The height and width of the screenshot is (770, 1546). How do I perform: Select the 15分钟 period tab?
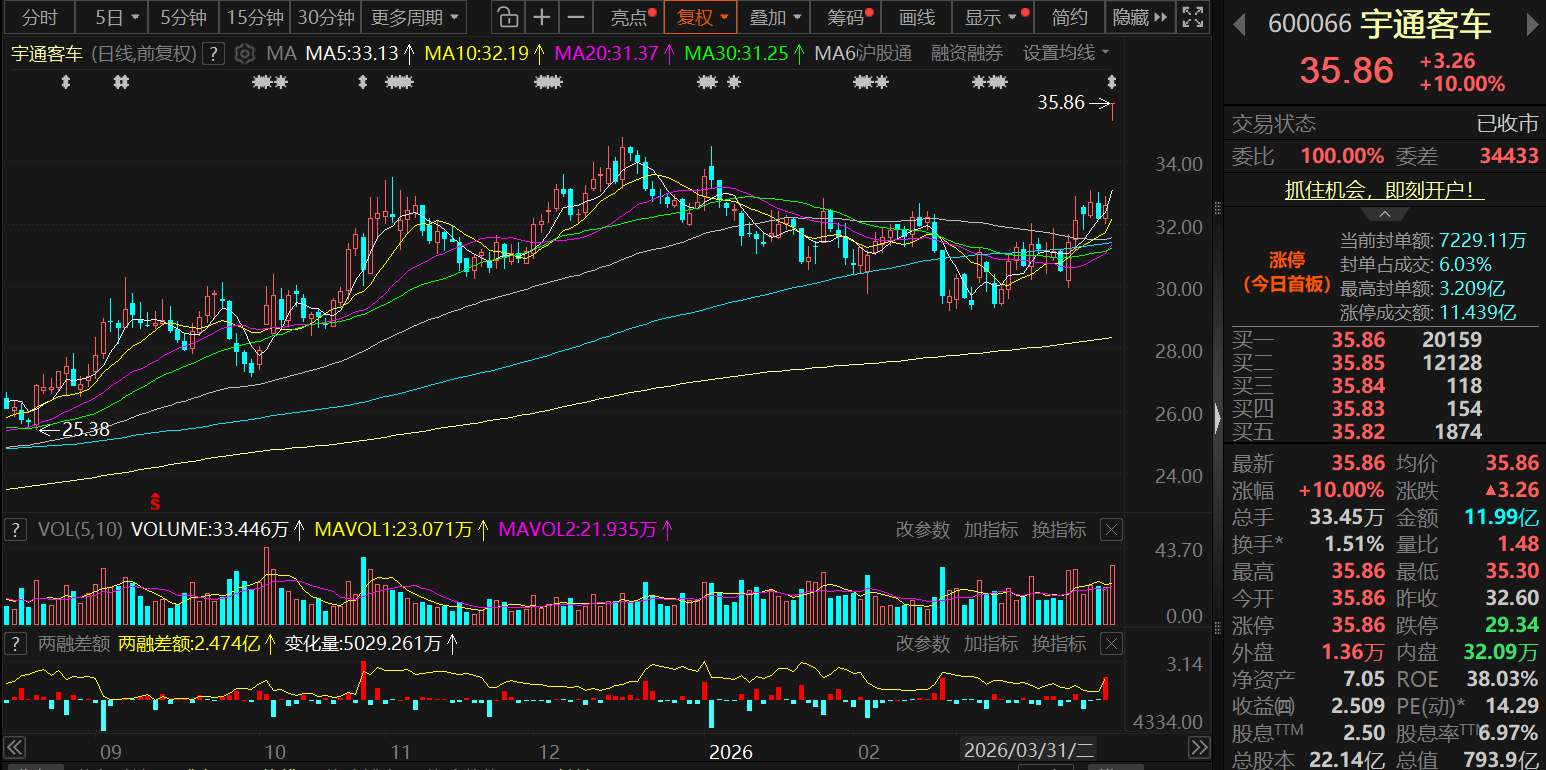255,17
